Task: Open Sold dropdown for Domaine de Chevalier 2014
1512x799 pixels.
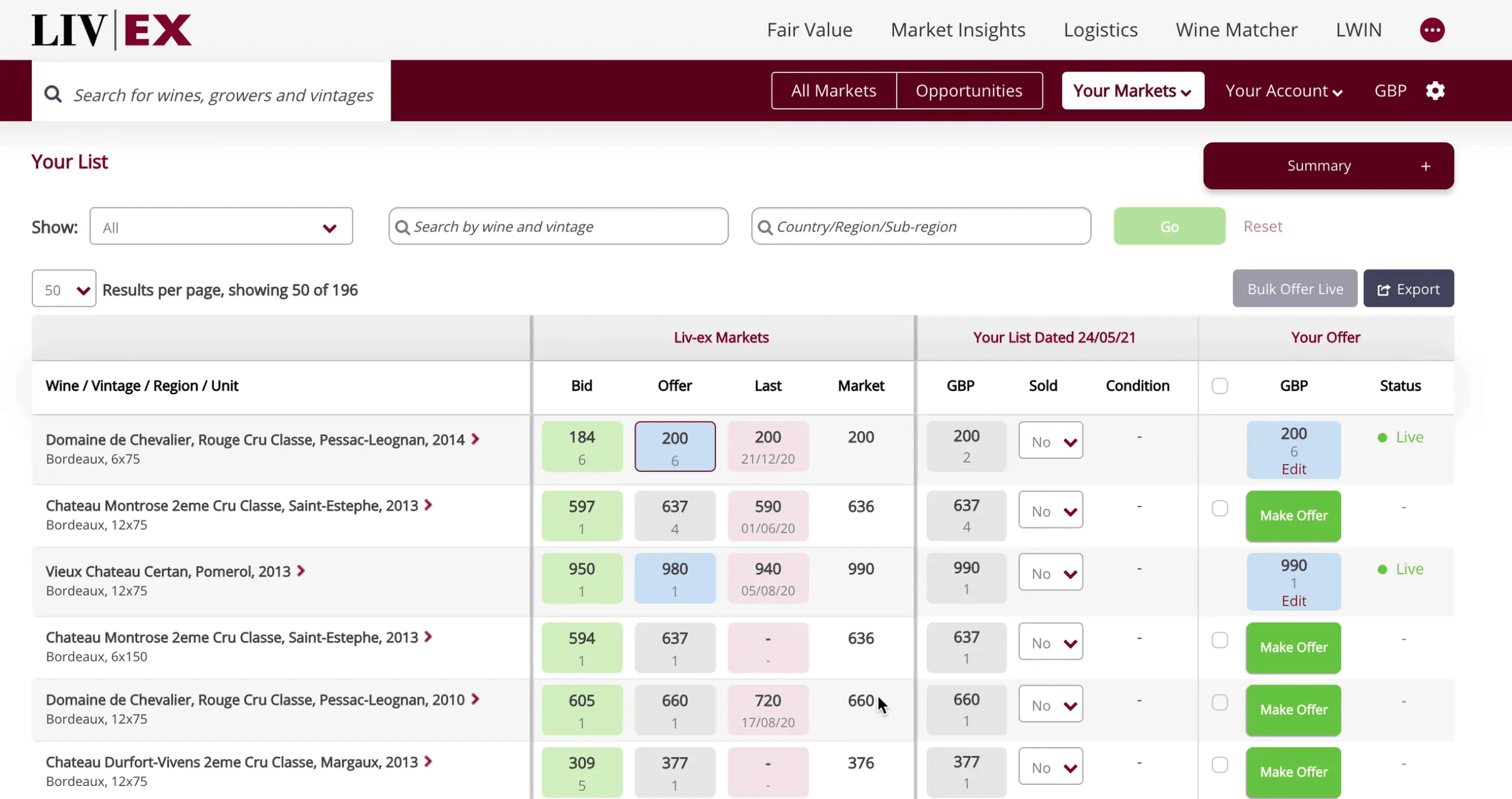Action: [x=1050, y=440]
